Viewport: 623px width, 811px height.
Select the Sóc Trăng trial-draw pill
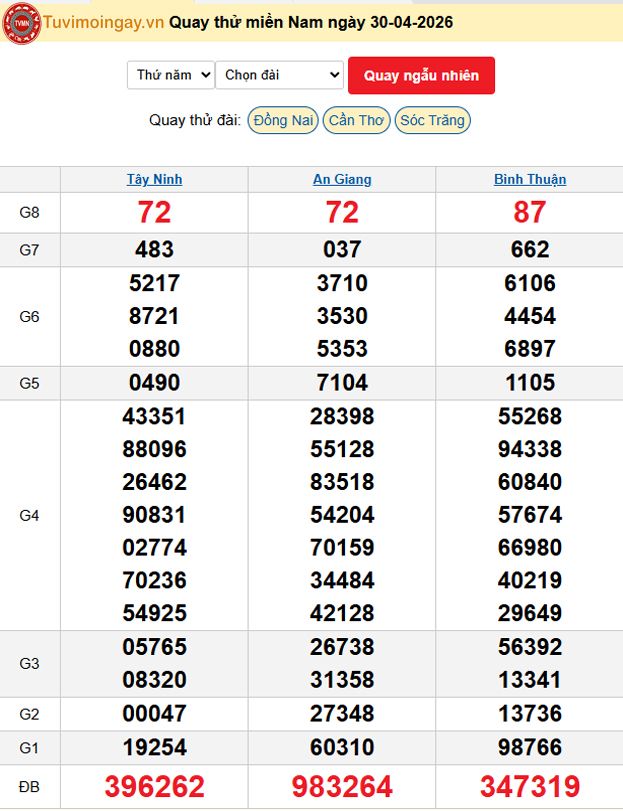coord(433,121)
